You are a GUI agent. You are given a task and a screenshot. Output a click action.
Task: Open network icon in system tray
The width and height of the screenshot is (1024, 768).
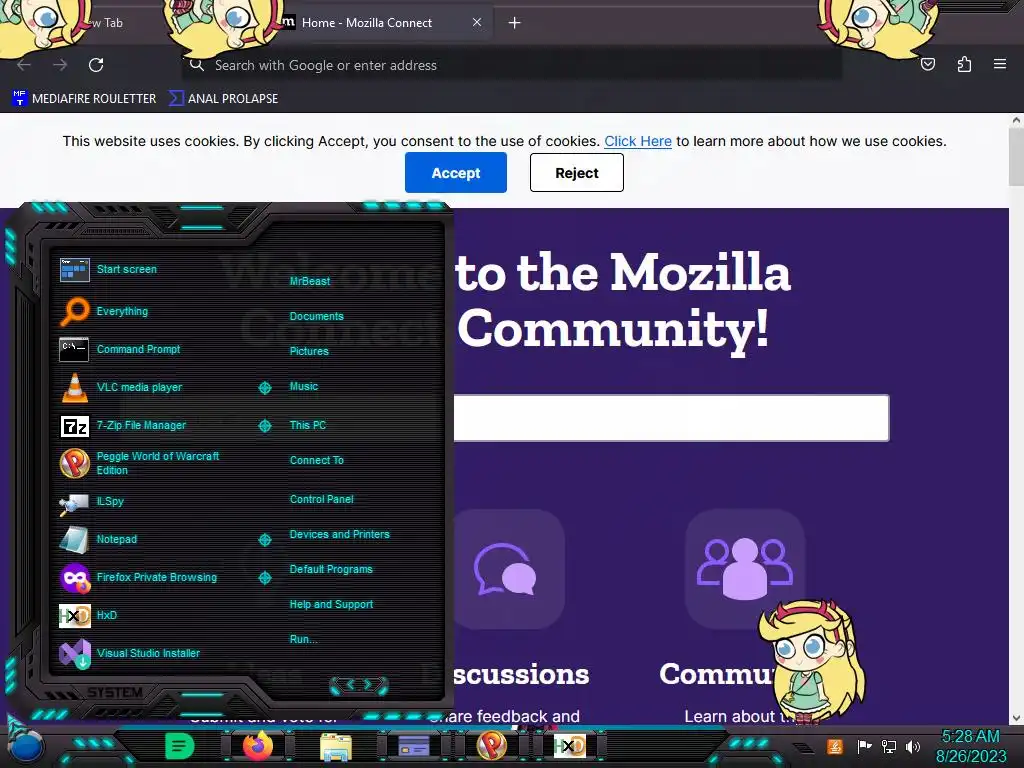tap(889, 746)
